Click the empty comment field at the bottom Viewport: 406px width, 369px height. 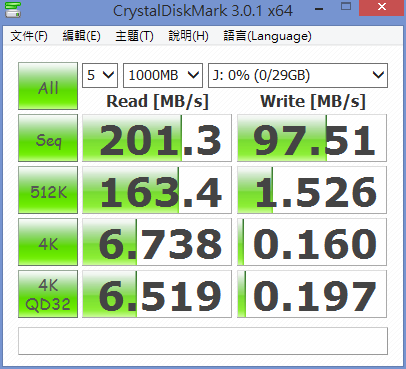(203, 341)
